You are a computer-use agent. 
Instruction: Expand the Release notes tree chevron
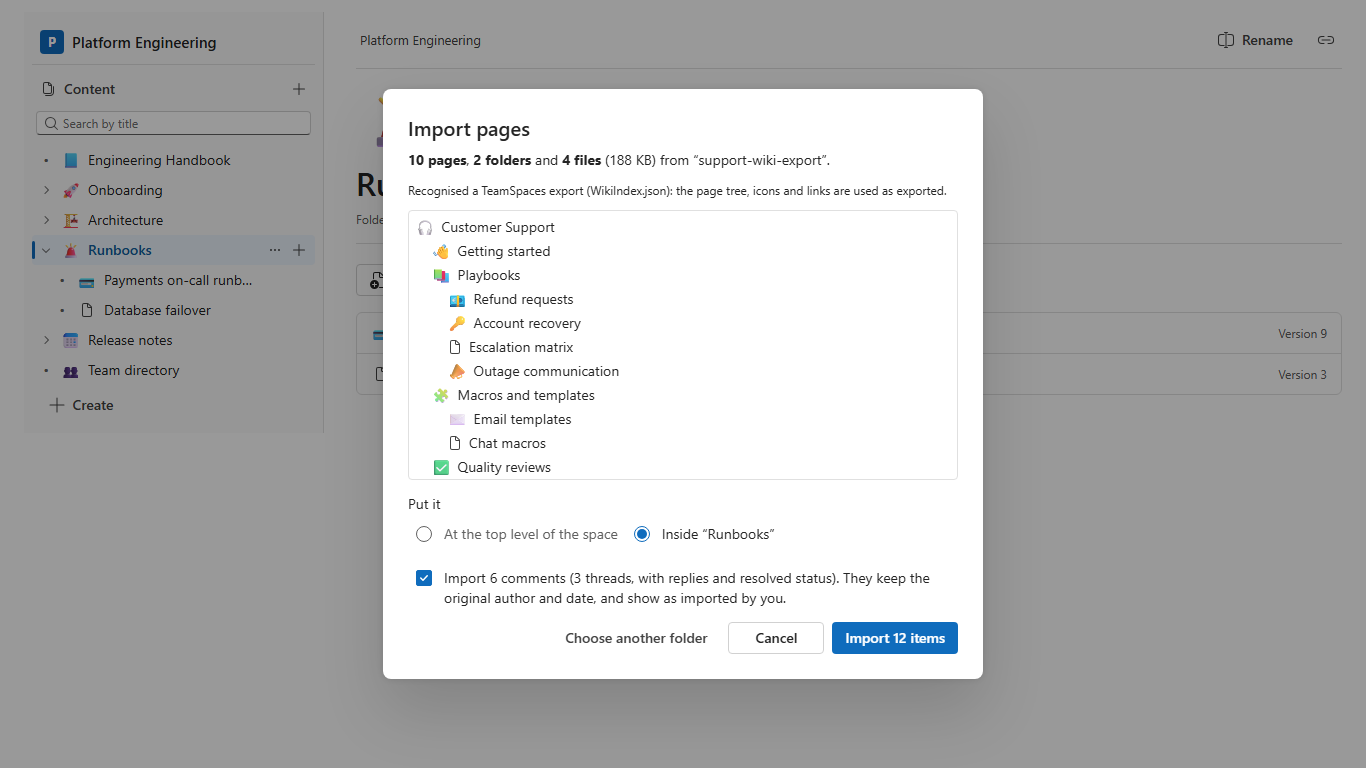46,340
